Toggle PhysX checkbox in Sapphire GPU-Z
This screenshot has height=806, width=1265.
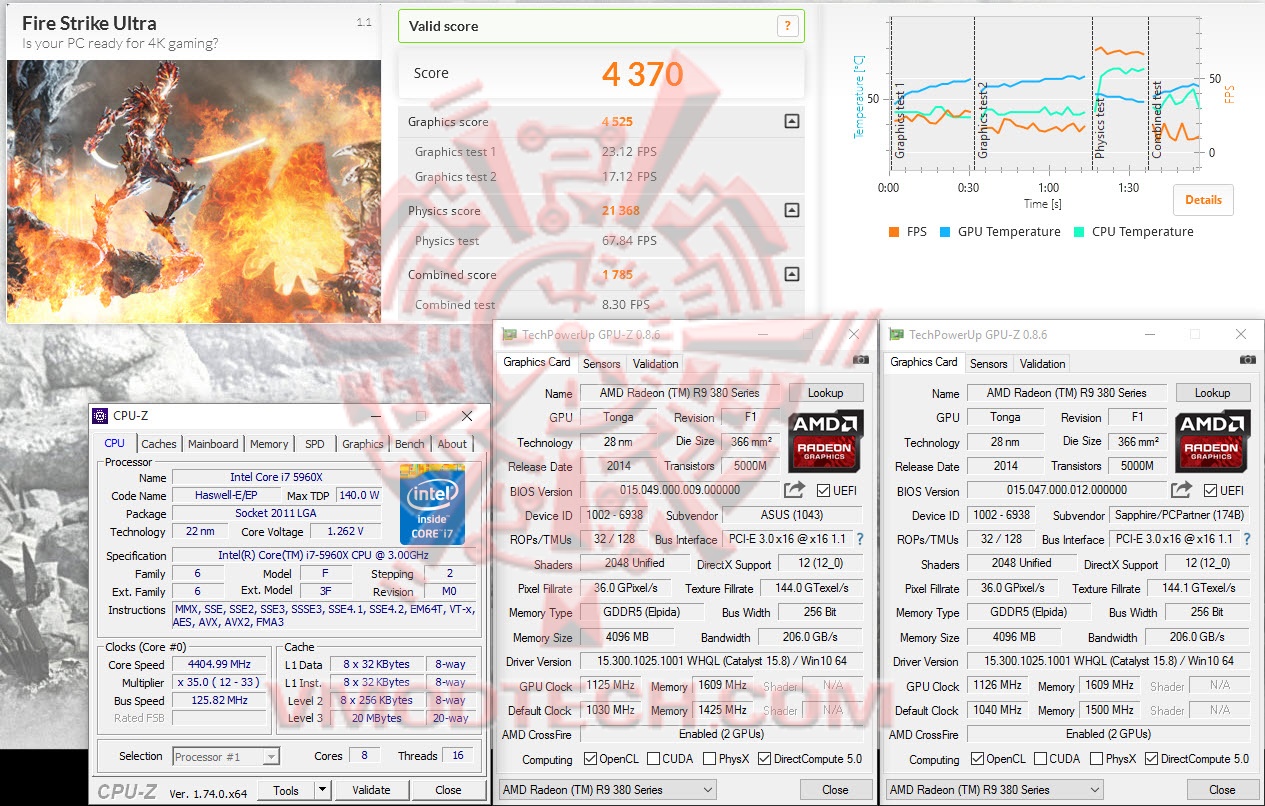pos(1096,759)
